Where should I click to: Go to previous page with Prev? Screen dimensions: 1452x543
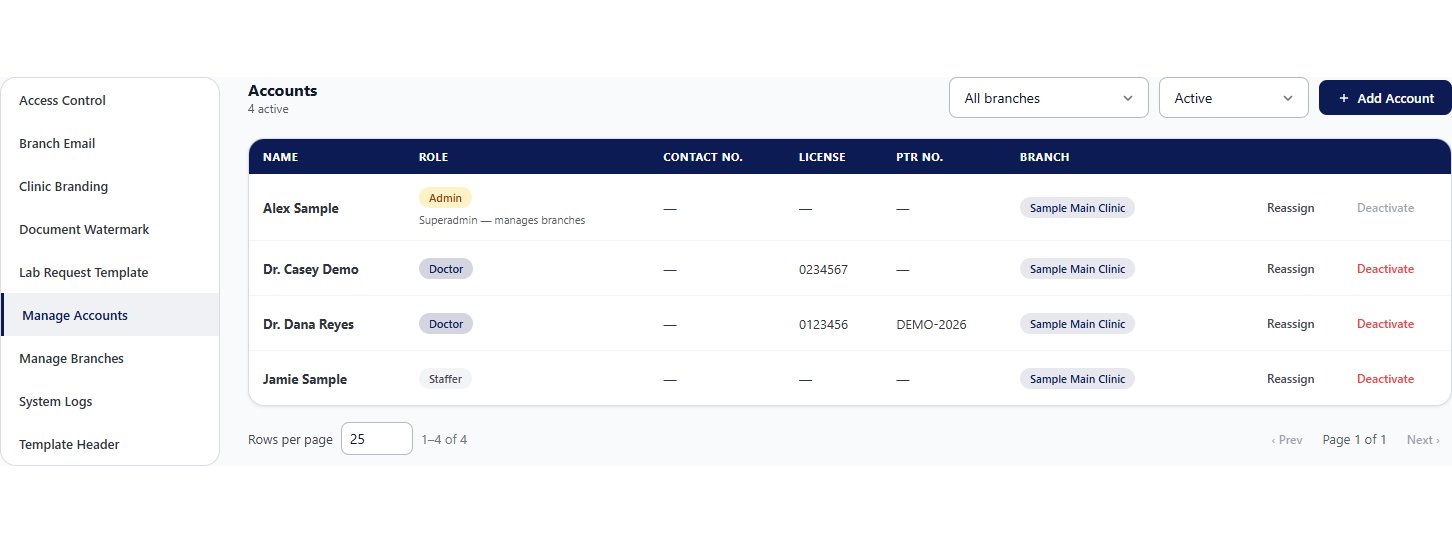(1287, 440)
